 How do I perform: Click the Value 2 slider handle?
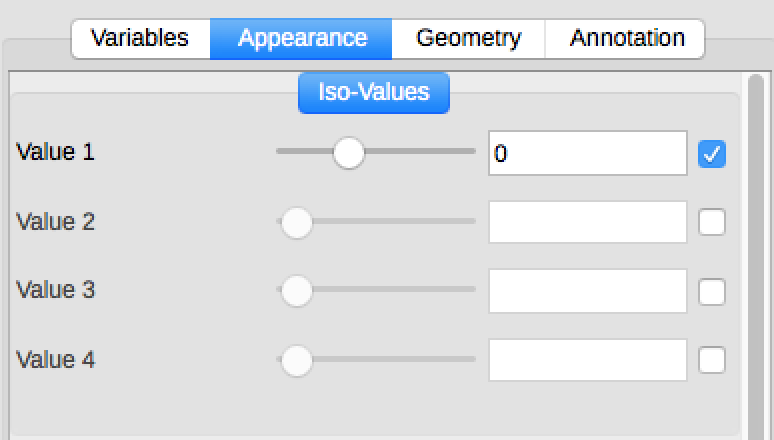(296, 222)
